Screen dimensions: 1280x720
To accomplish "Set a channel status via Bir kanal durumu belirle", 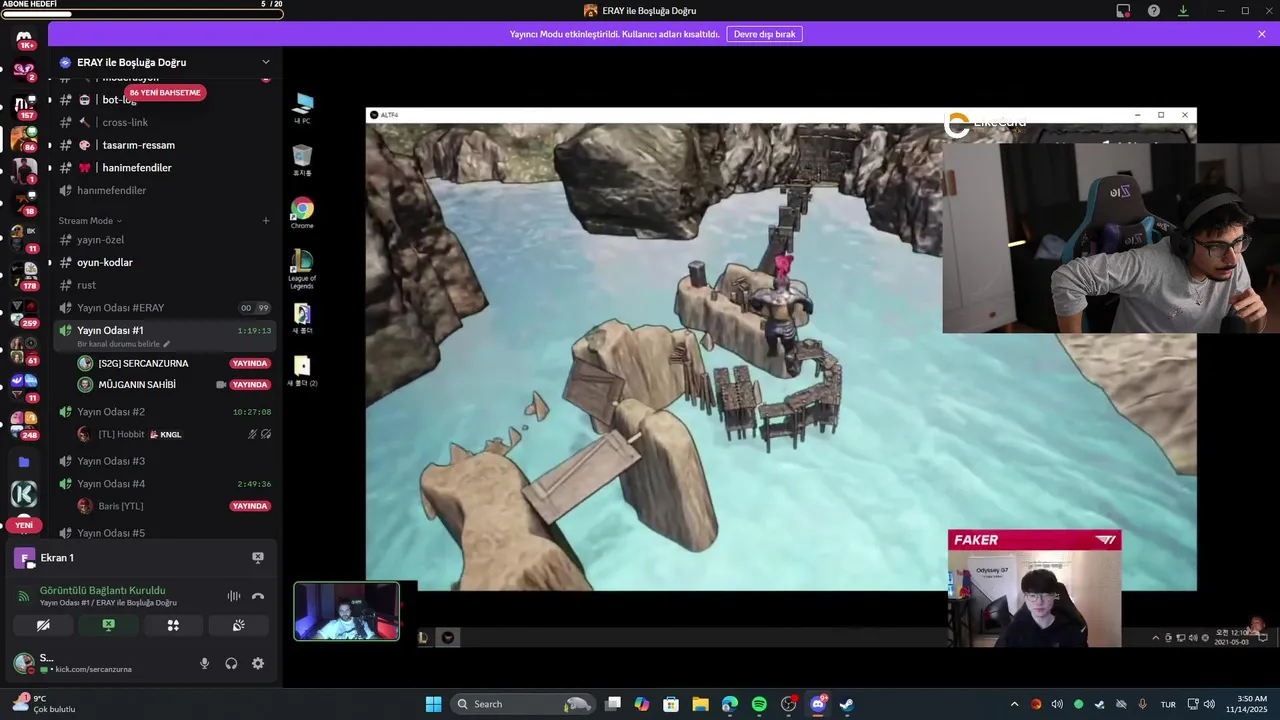I will (123, 344).
